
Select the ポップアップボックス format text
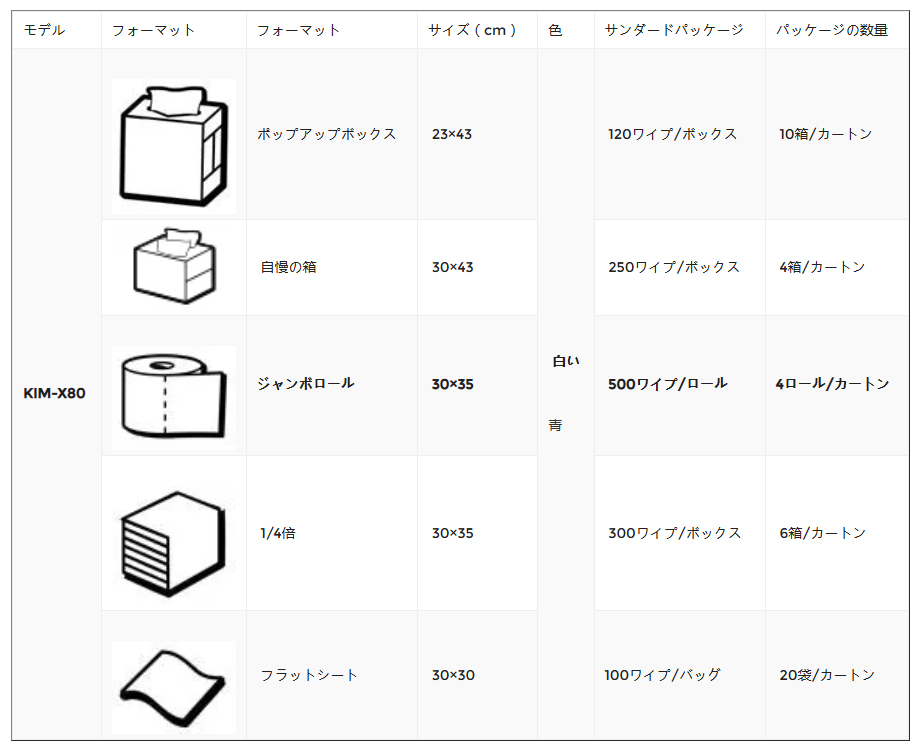coord(327,134)
